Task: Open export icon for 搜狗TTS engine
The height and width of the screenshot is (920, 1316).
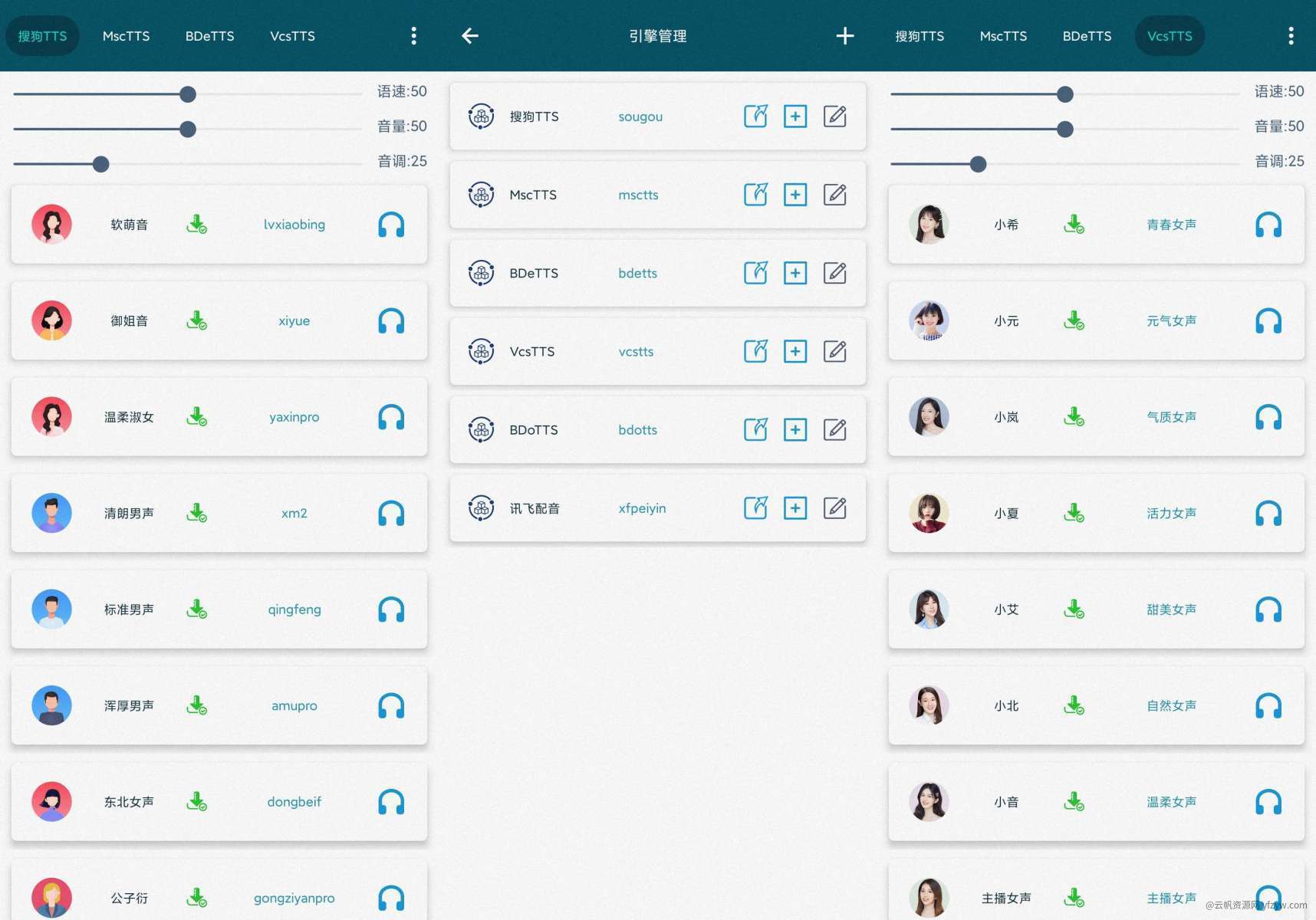Action: [755, 117]
